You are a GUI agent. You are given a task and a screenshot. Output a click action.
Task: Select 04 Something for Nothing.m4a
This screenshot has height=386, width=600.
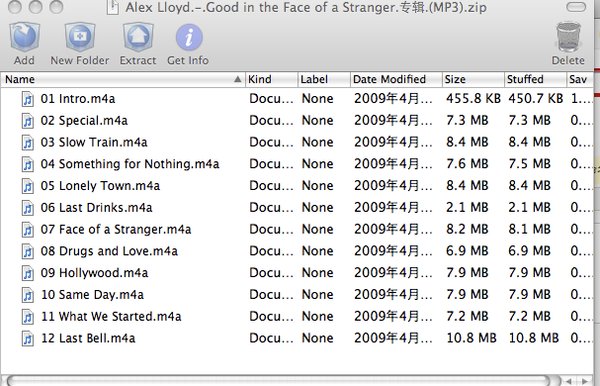point(130,164)
